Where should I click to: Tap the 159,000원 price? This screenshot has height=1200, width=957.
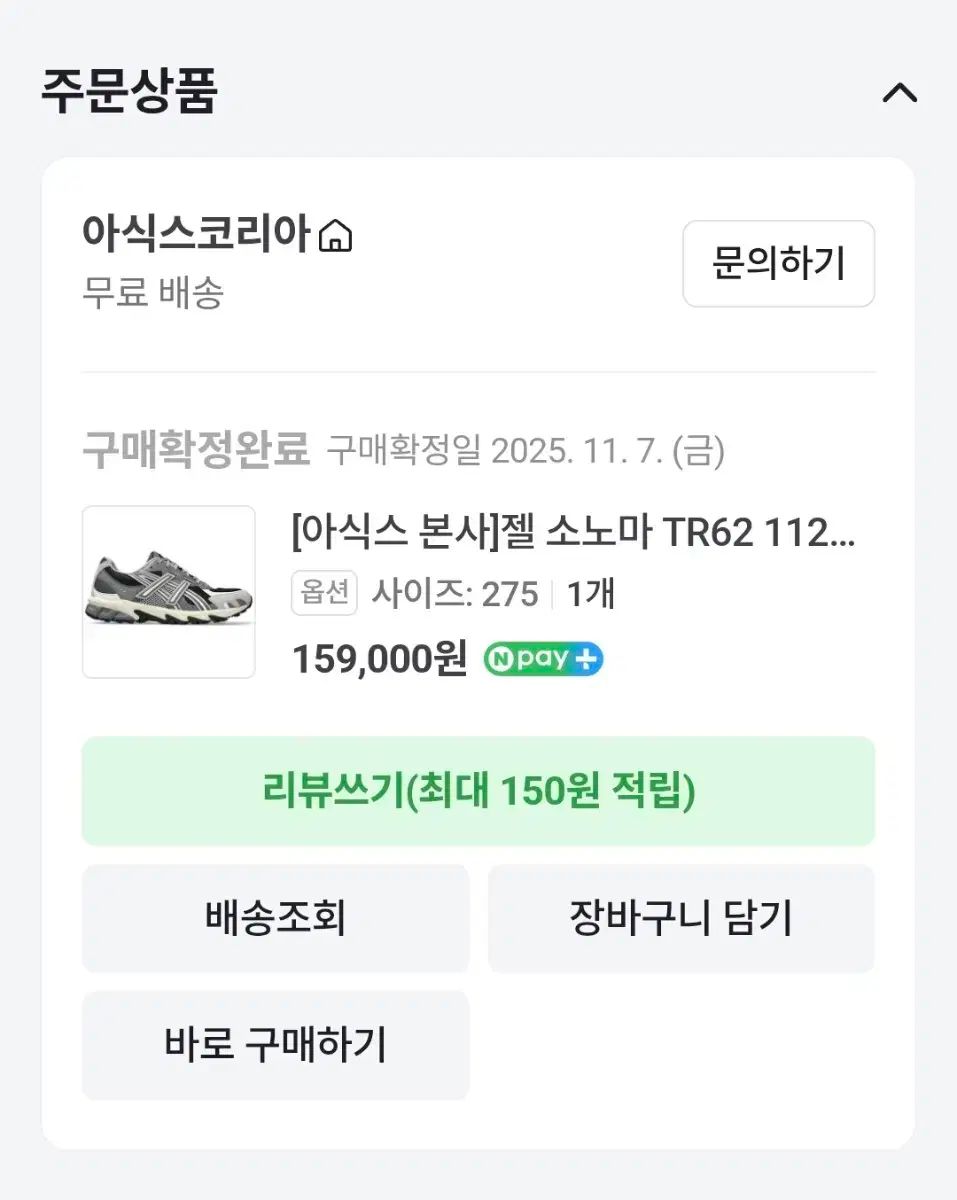379,659
